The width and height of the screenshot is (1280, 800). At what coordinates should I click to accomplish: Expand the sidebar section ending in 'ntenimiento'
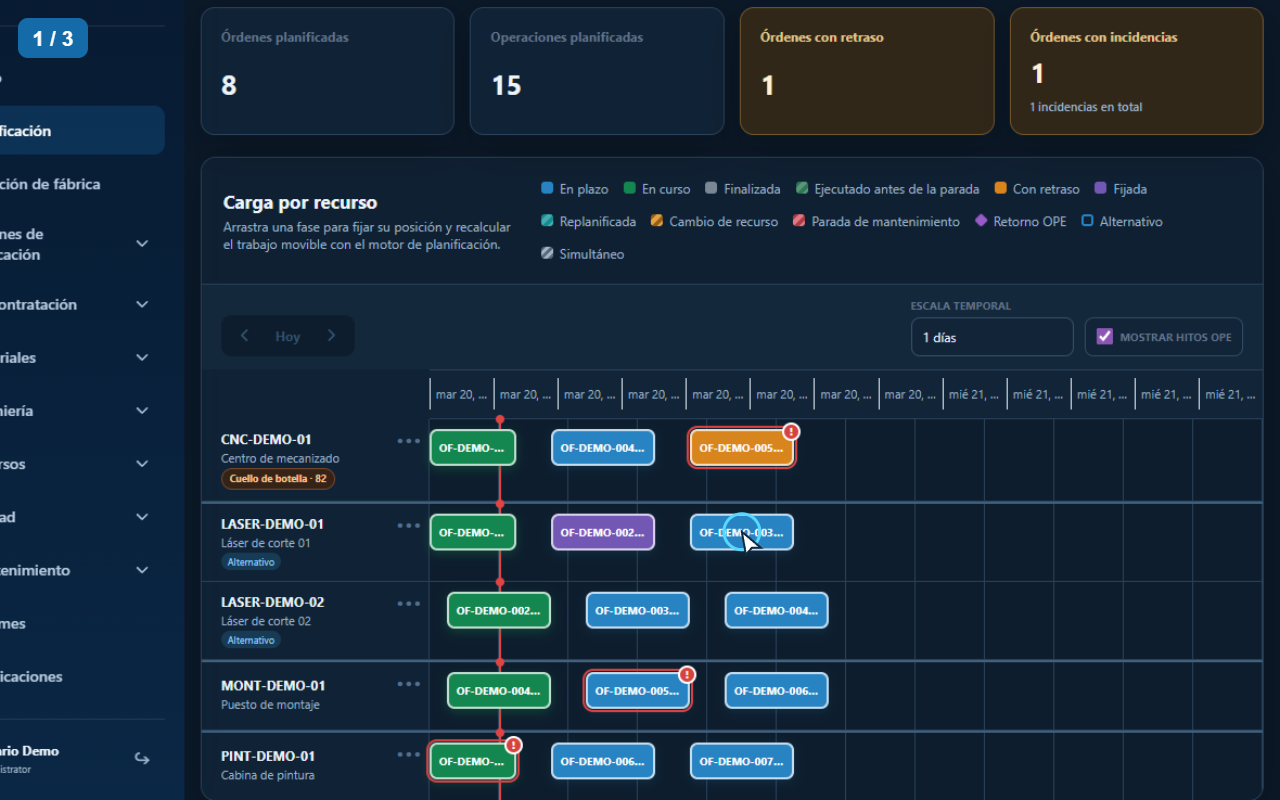[142, 570]
